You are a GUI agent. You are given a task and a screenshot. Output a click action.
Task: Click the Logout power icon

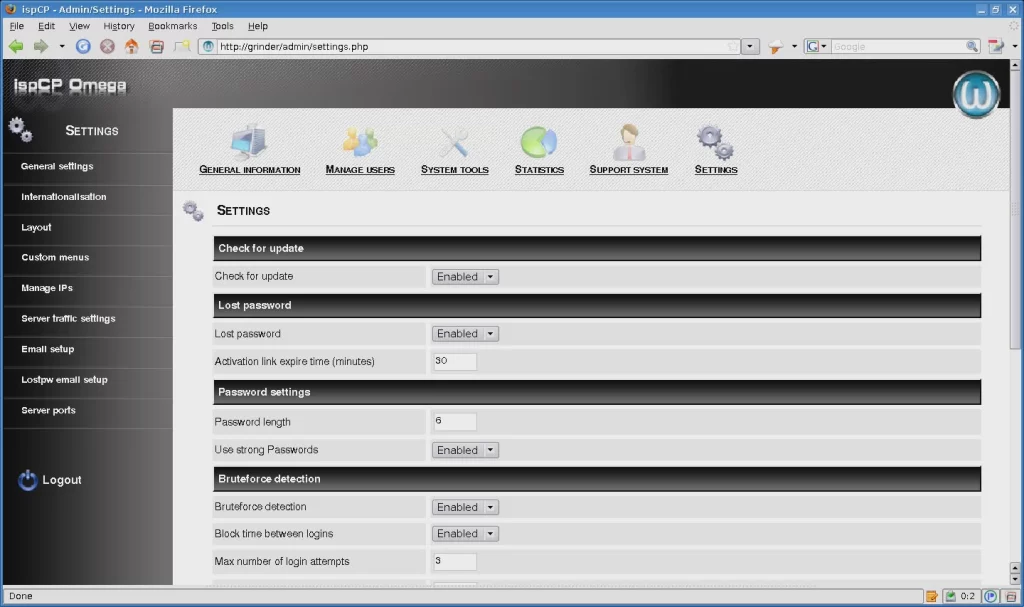[27, 480]
